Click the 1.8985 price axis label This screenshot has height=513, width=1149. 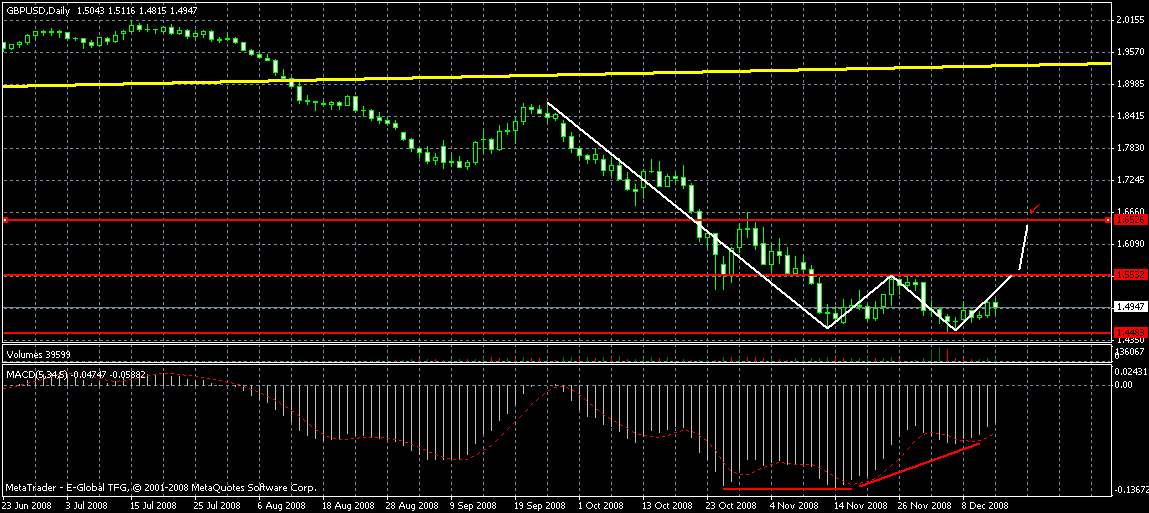[x=1130, y=84]
